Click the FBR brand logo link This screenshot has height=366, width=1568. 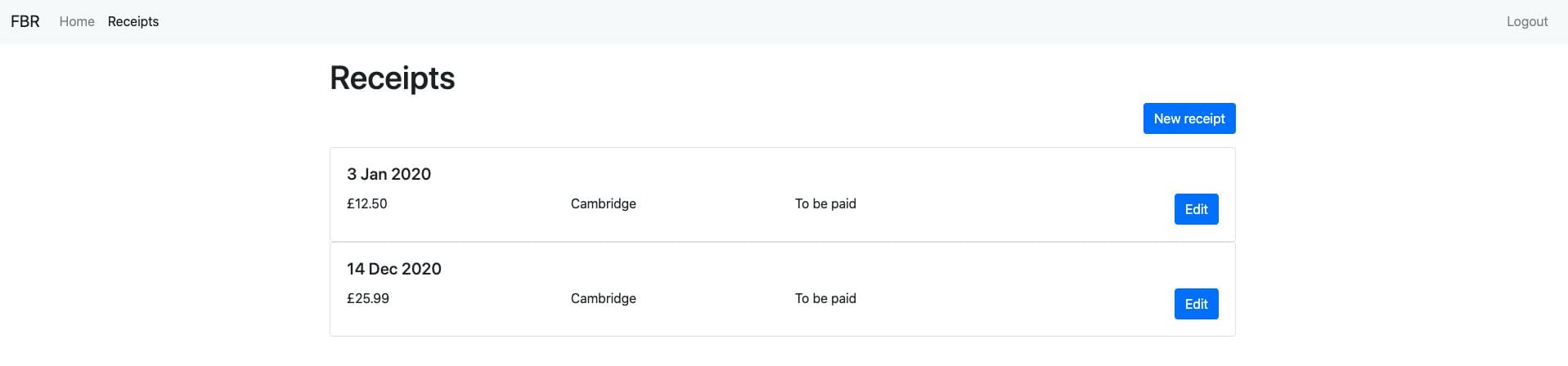25,21
